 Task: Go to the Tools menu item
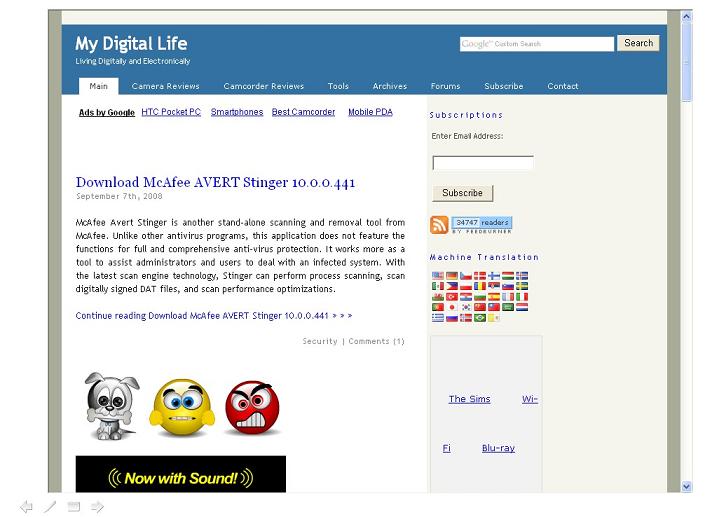tap(338, 86)
